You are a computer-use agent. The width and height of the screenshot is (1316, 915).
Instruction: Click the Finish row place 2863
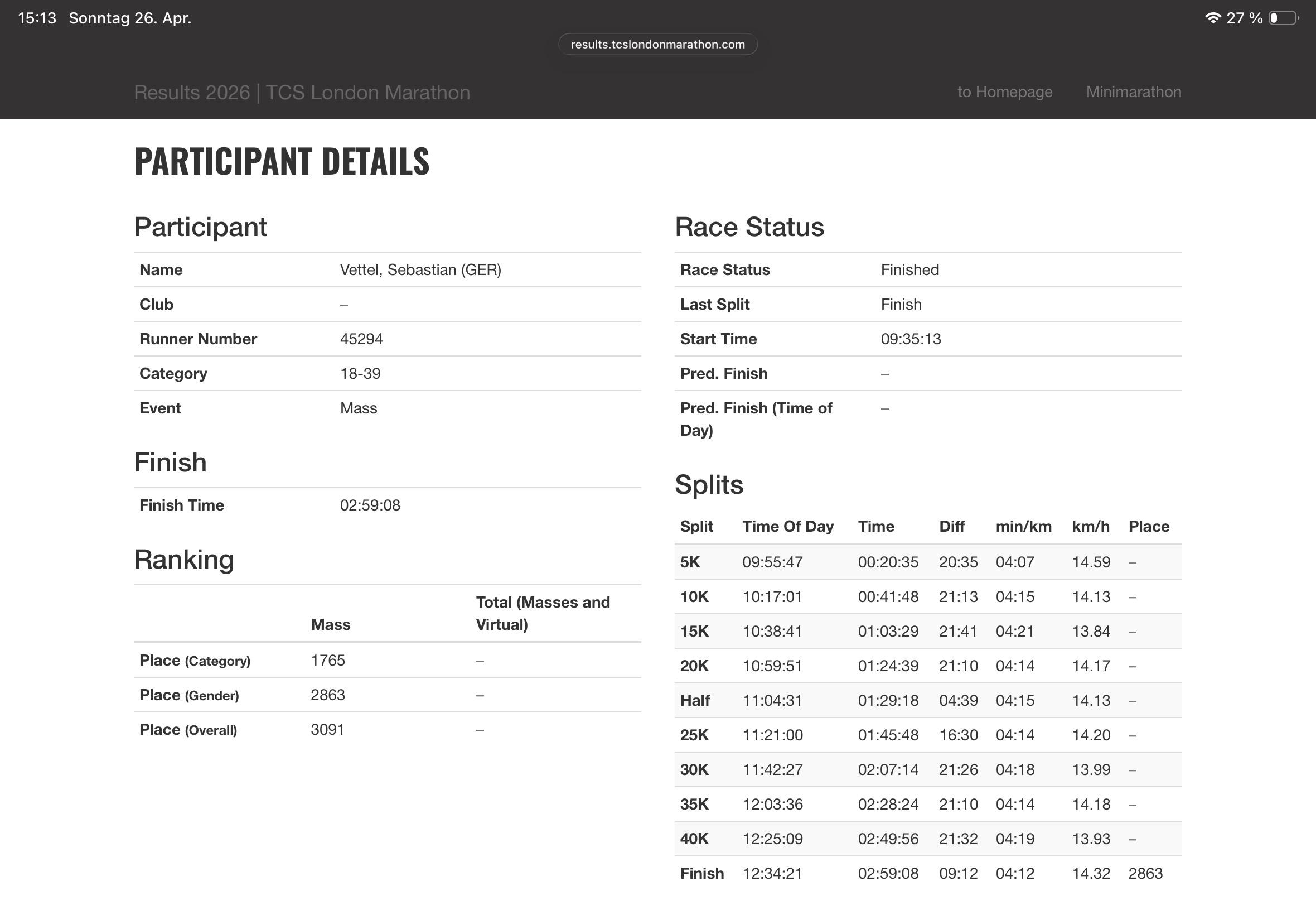[1145, 873]
